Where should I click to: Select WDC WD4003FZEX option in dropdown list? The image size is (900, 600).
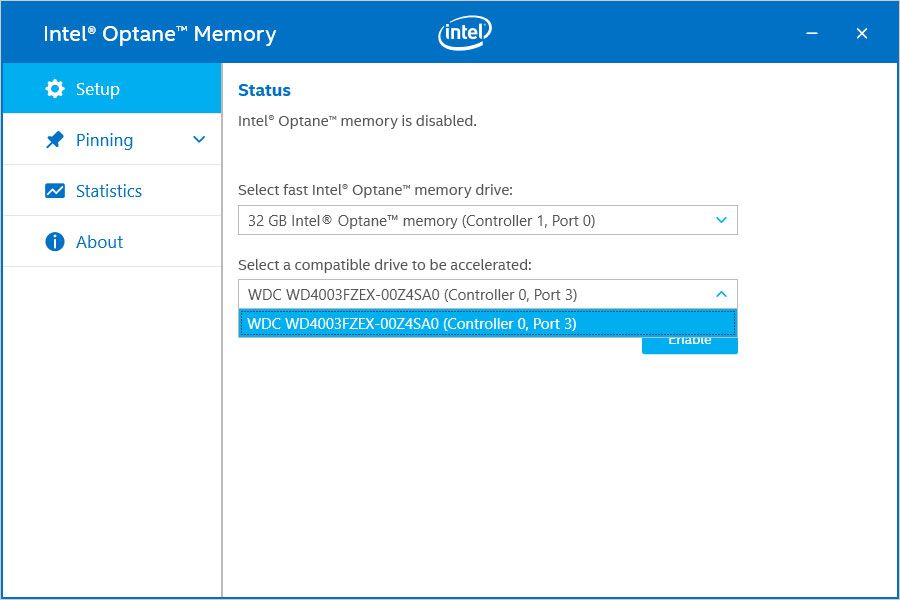point(488,323)
